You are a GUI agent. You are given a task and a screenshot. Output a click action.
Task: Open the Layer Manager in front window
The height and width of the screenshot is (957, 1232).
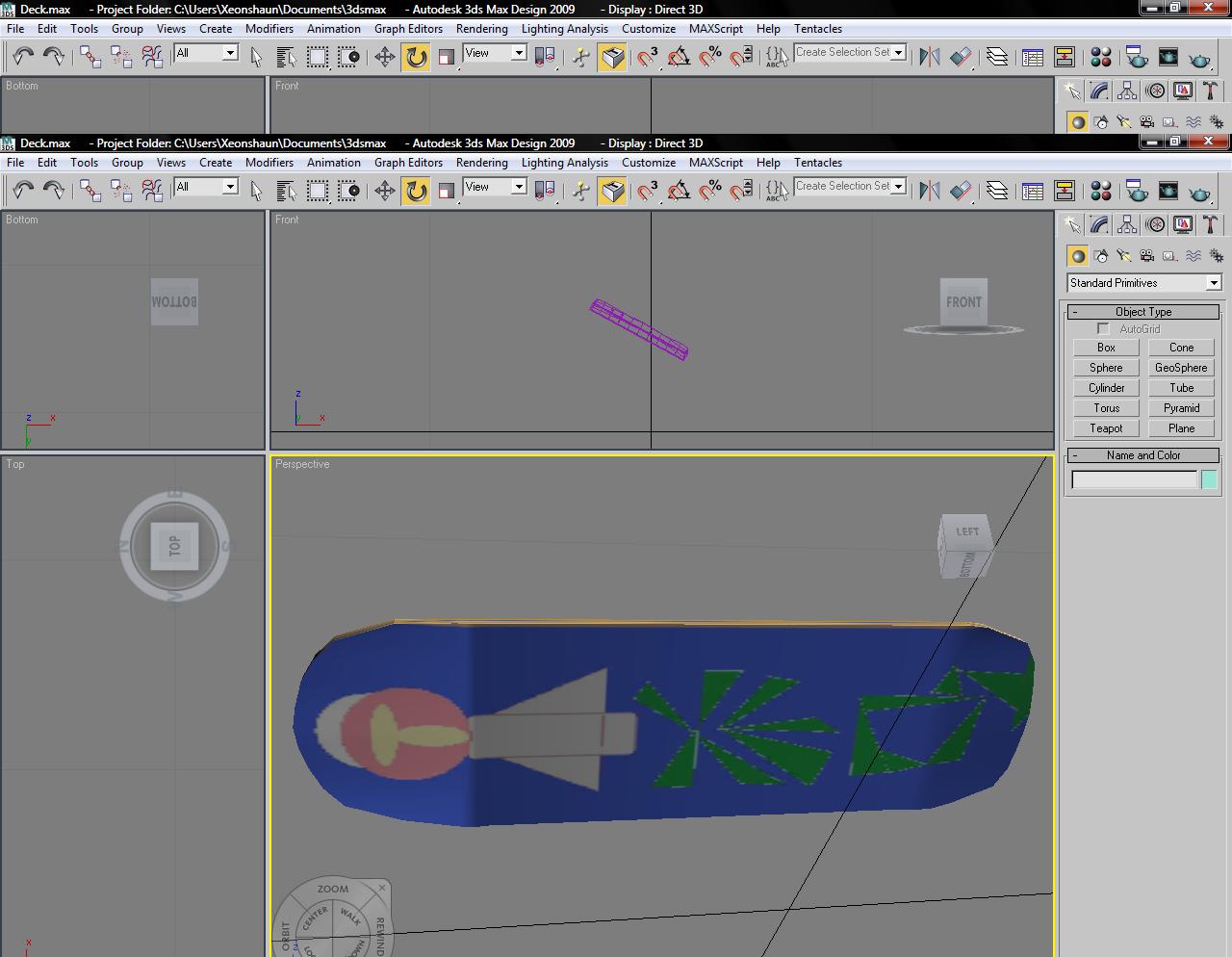pos(997,191)
